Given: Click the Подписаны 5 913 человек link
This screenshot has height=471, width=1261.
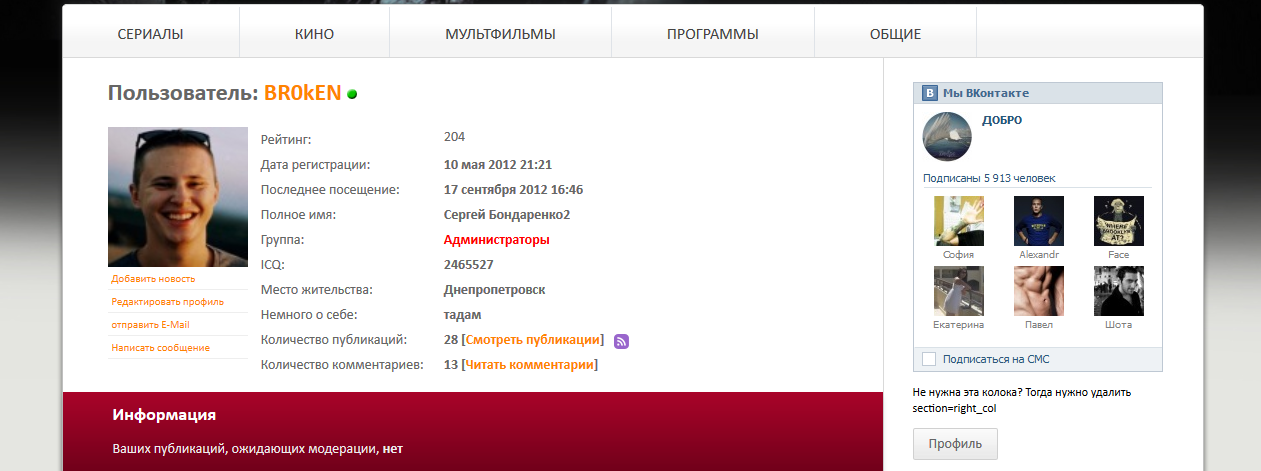Looking at the screenshot, I should pos(989,178).
